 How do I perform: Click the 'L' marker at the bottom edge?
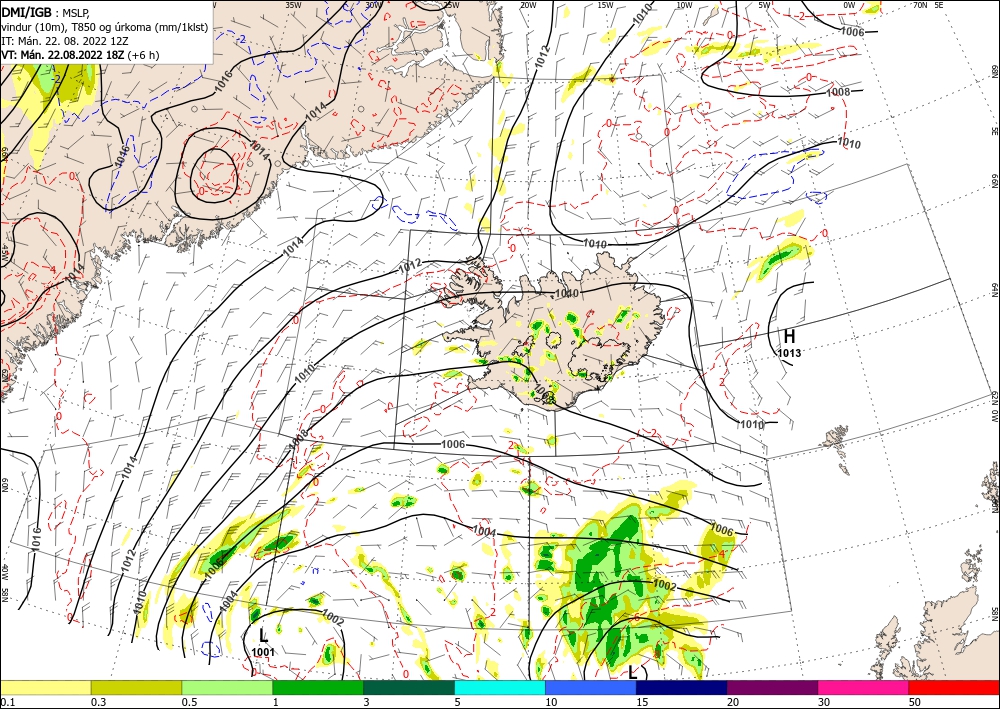tap(632, 672)
